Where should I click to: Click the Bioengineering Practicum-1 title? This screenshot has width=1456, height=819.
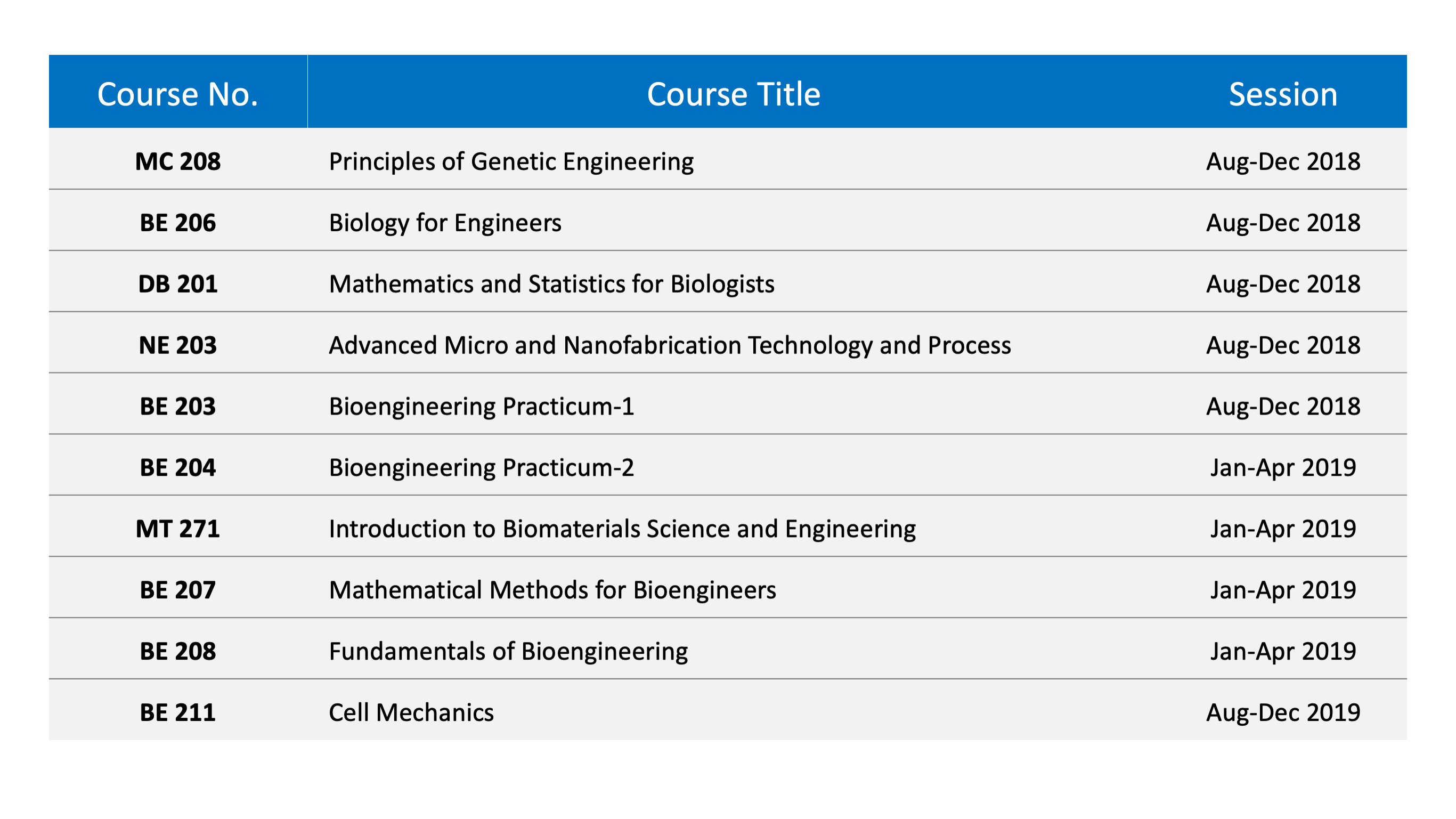(481, 407)
